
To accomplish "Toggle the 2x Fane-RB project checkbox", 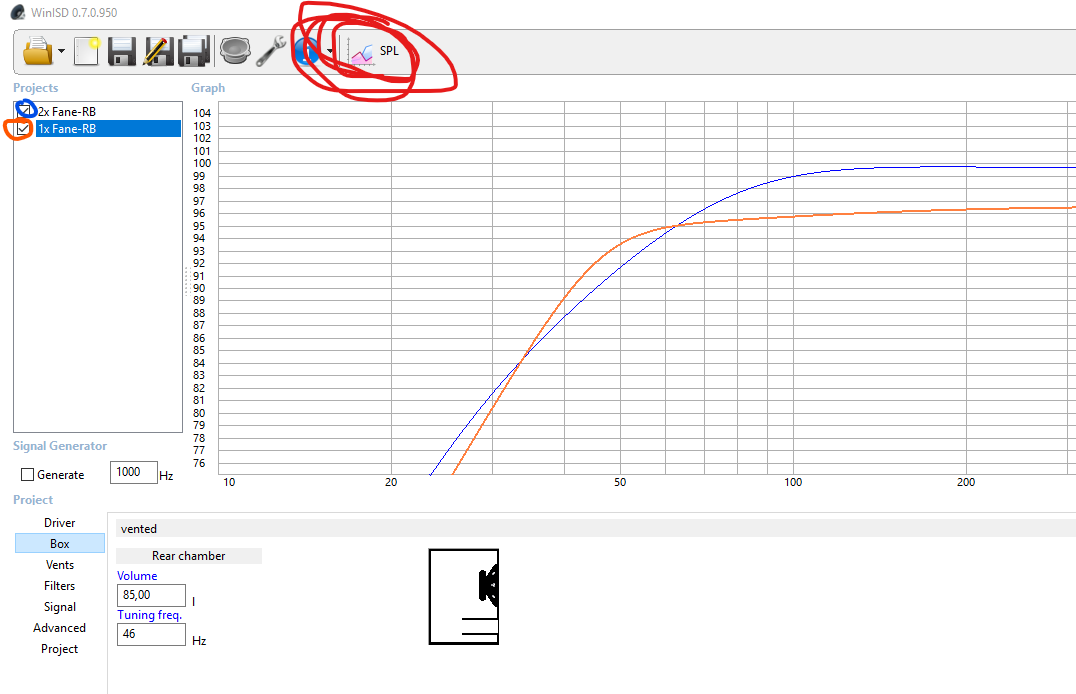I will coord(25,111).
